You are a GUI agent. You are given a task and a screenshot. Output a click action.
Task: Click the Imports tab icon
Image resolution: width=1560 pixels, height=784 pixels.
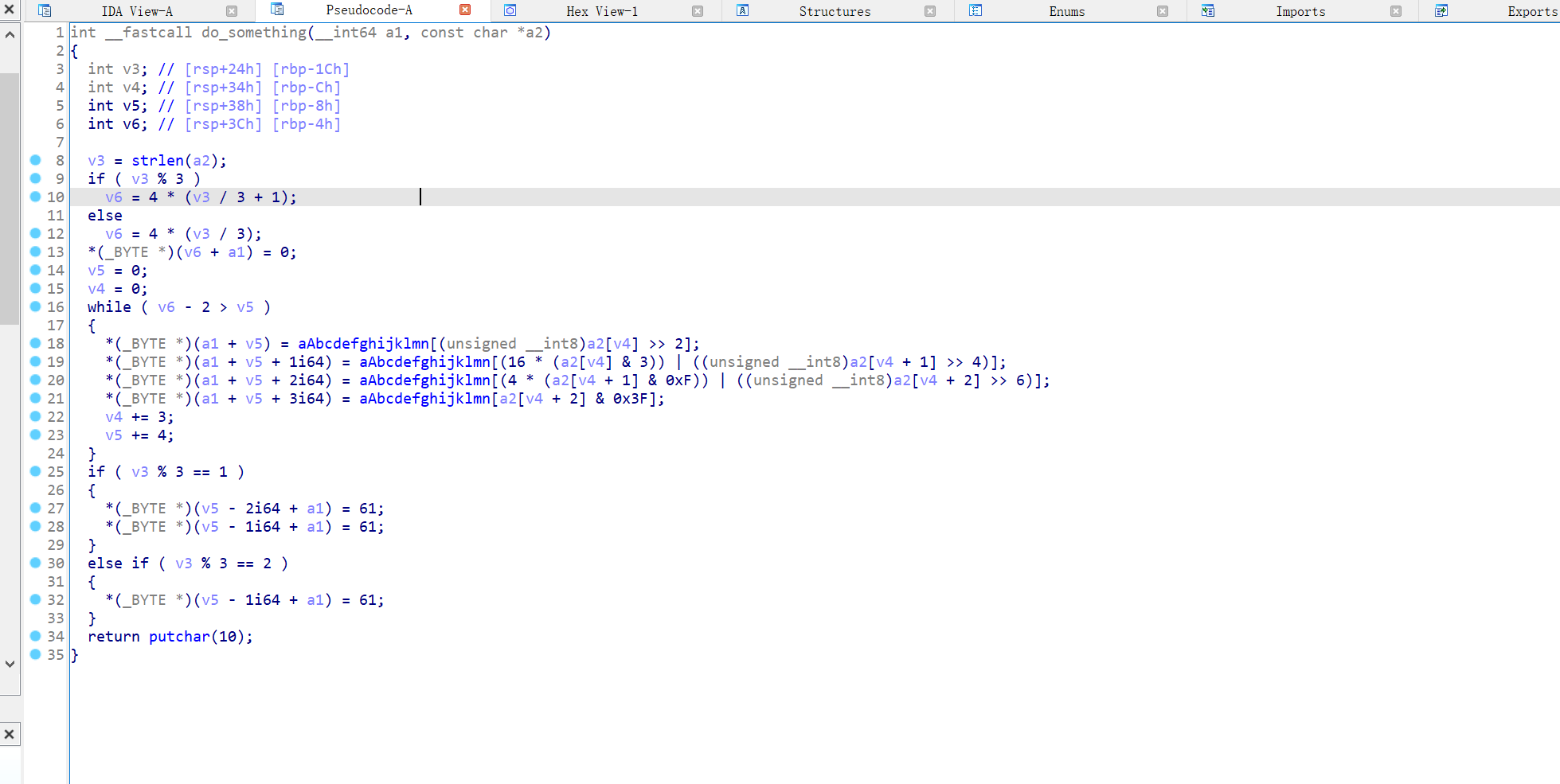pyautogui.click(x=1207, y=10)
